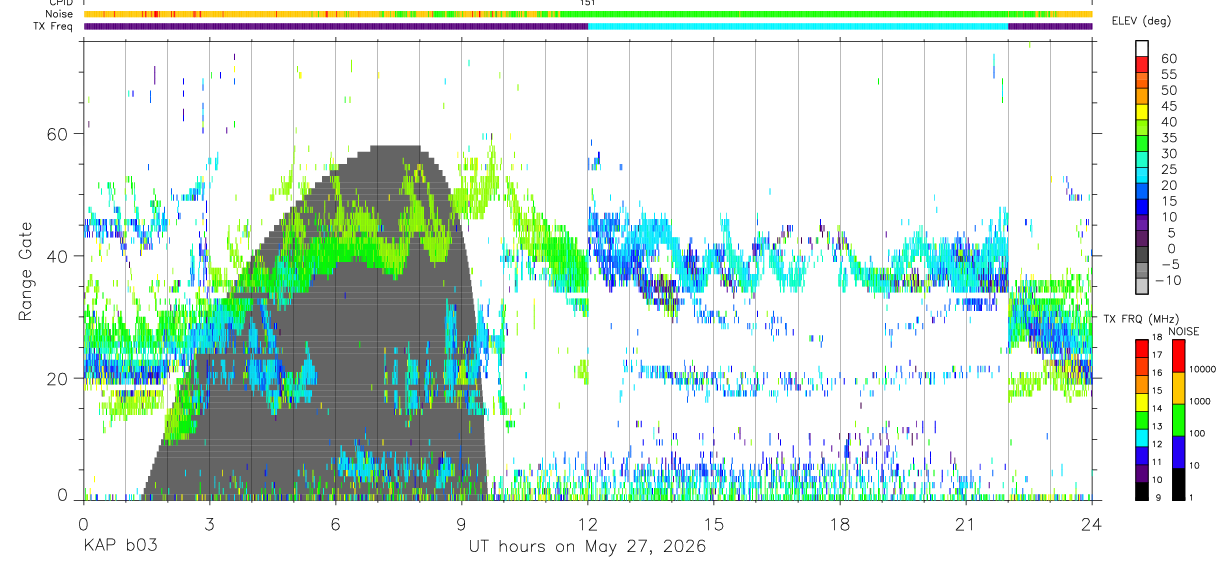
Task: Click the x-axis tick label '24'
Action: (1091, 524)
